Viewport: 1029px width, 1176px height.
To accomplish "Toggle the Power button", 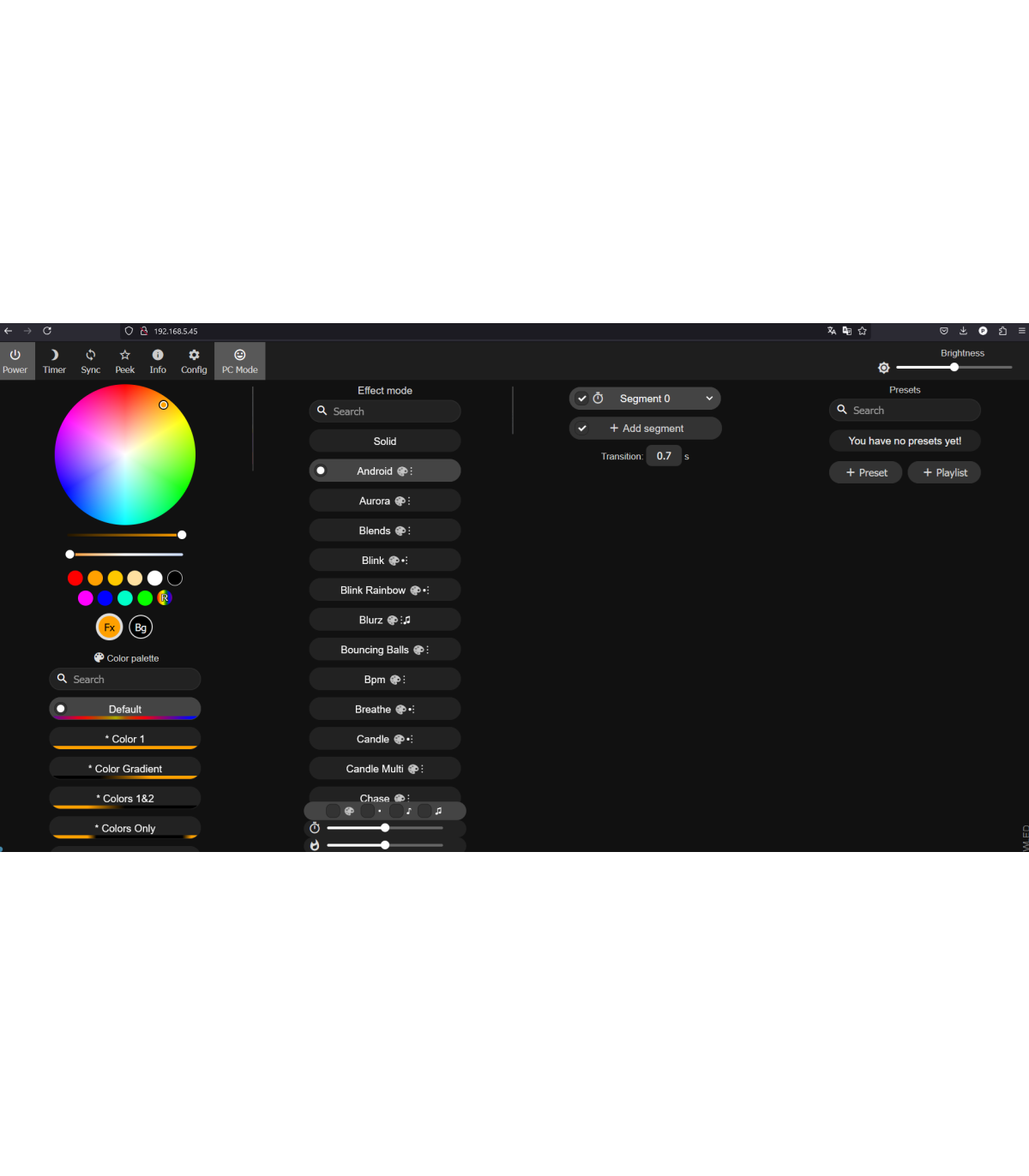I will click(15, 361).
